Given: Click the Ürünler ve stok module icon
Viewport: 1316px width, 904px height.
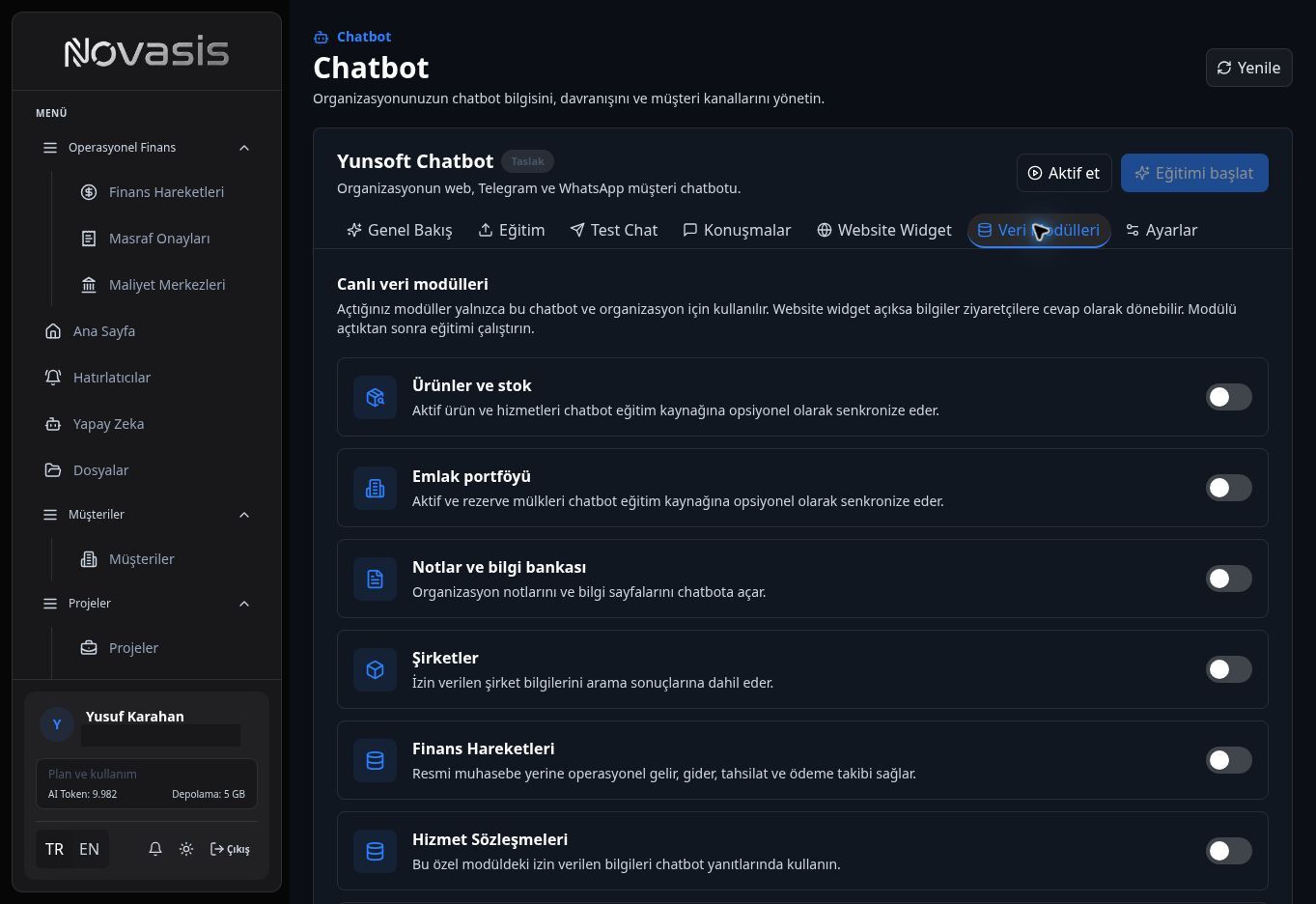Looking at the screenshot, I should 376,397.
